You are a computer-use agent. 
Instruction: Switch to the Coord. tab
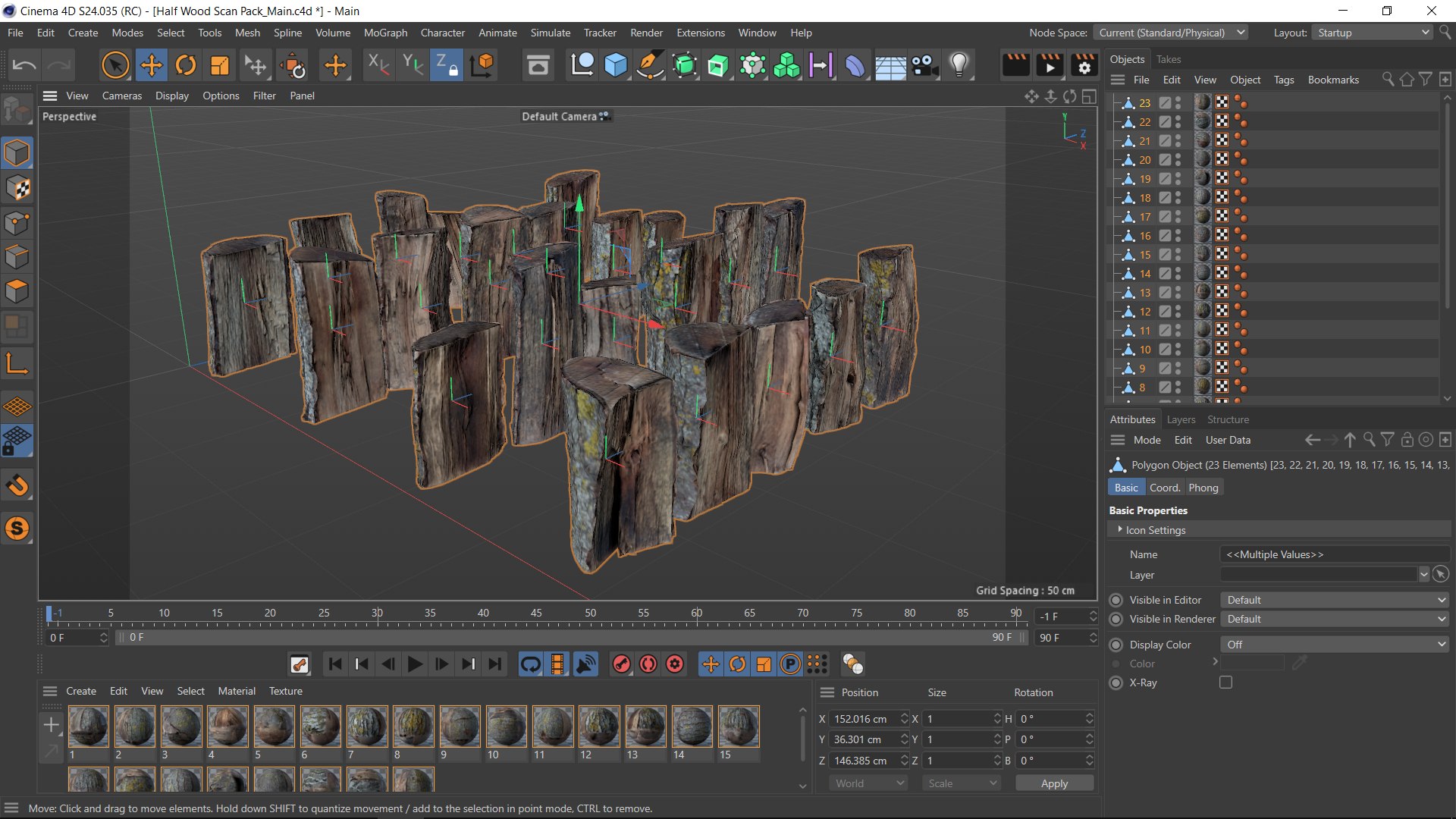(1165, 488)
